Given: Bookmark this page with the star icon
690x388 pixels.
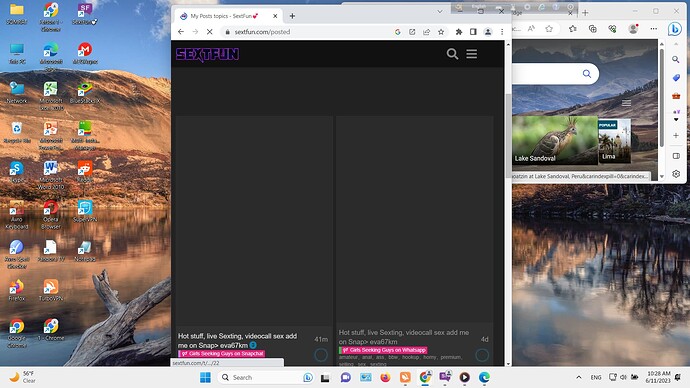Looking at the screenshot, I should [441, 32].
